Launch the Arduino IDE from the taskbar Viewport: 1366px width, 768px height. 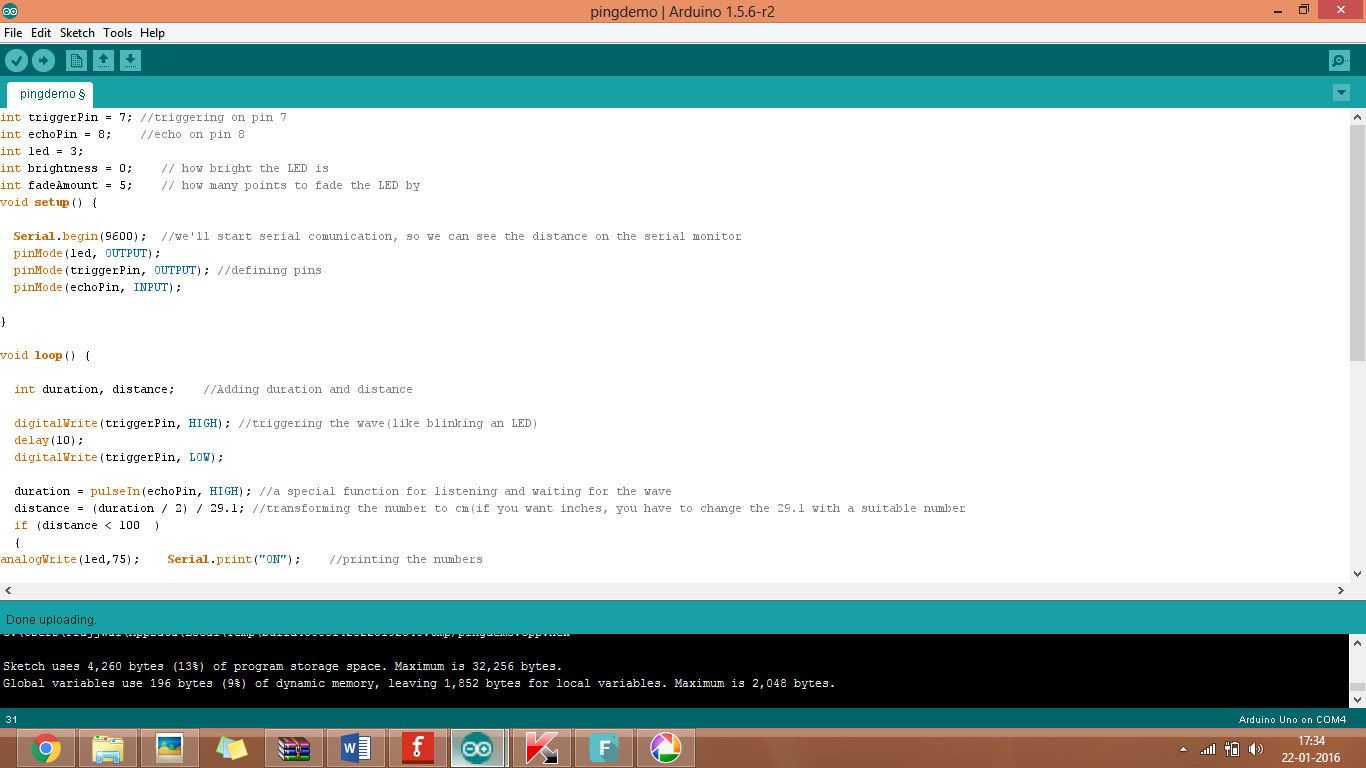(478, 747)
